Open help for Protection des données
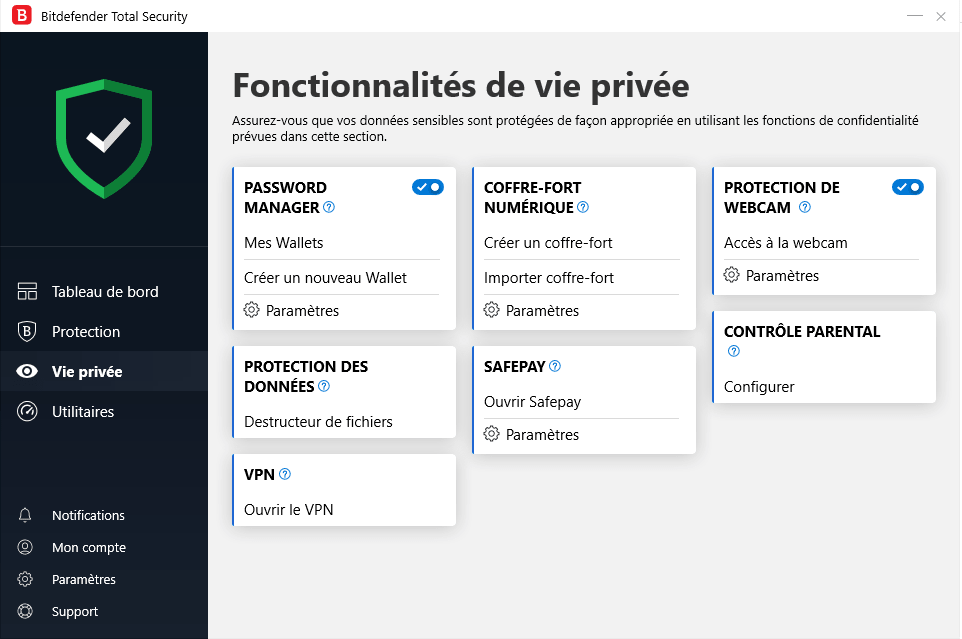The height and width of the screenshot is (639, 962). (x=324, y=386)
